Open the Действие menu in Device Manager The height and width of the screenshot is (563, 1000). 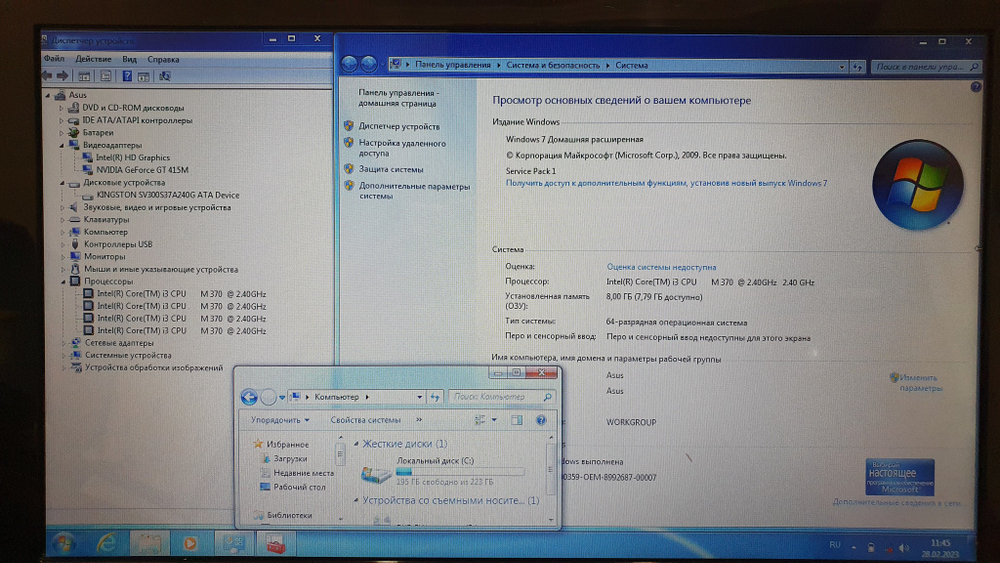pyautogui.click(x=93, y=59)
